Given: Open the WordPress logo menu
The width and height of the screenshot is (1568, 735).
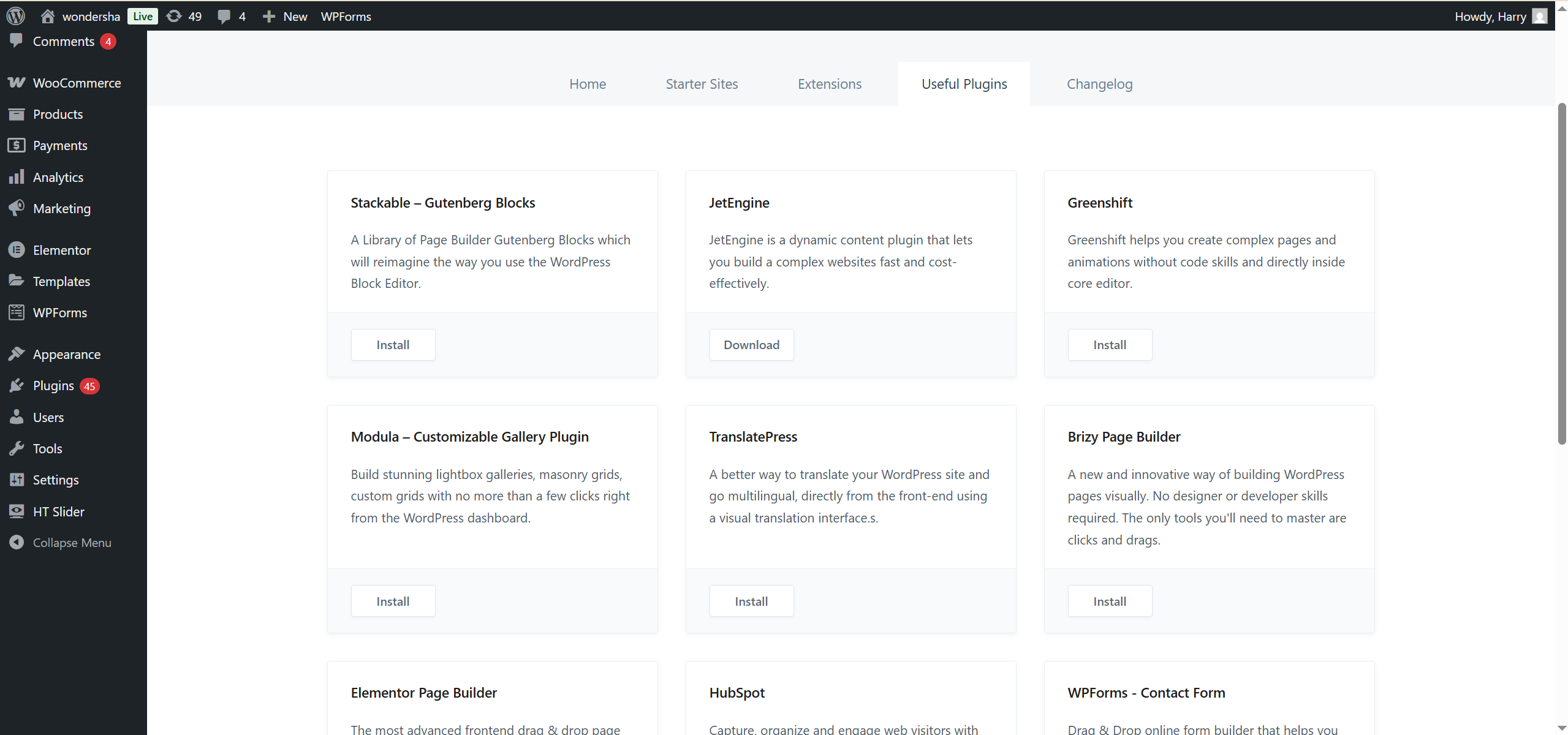Looking at the screenshot, I should (15, 16).
